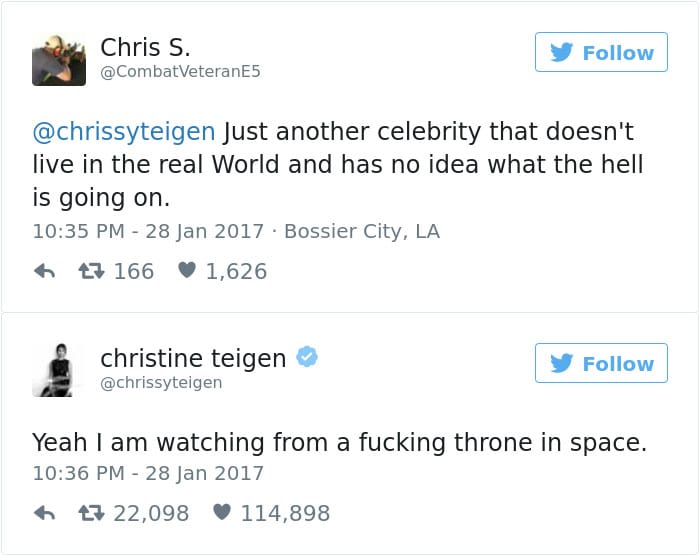Like Chris S.'s tweet
700x556 pixels.
186,271
